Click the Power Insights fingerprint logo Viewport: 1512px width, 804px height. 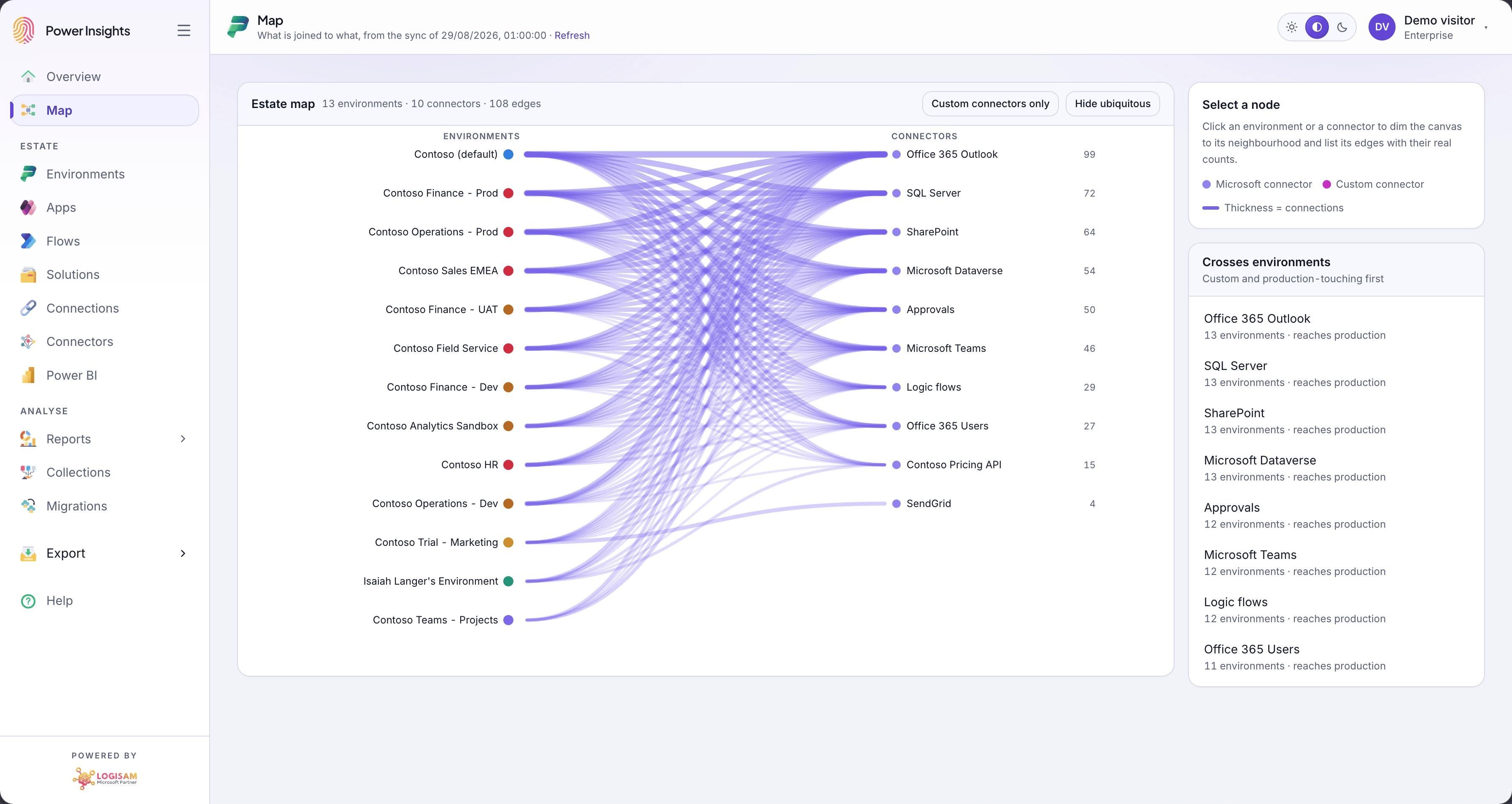(24, 30)
